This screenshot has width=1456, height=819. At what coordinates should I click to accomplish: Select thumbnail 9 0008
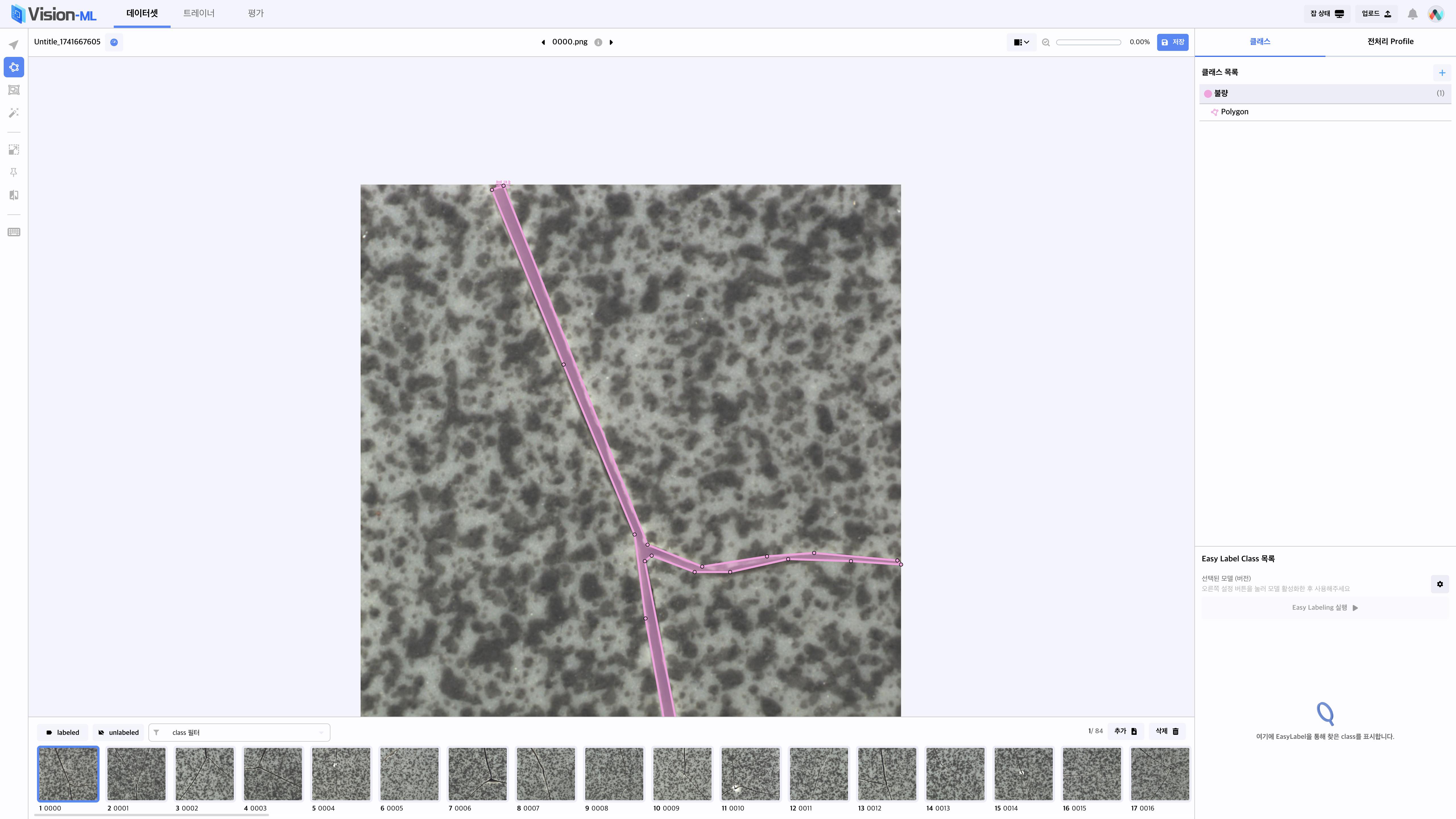[x=614, y=774]
